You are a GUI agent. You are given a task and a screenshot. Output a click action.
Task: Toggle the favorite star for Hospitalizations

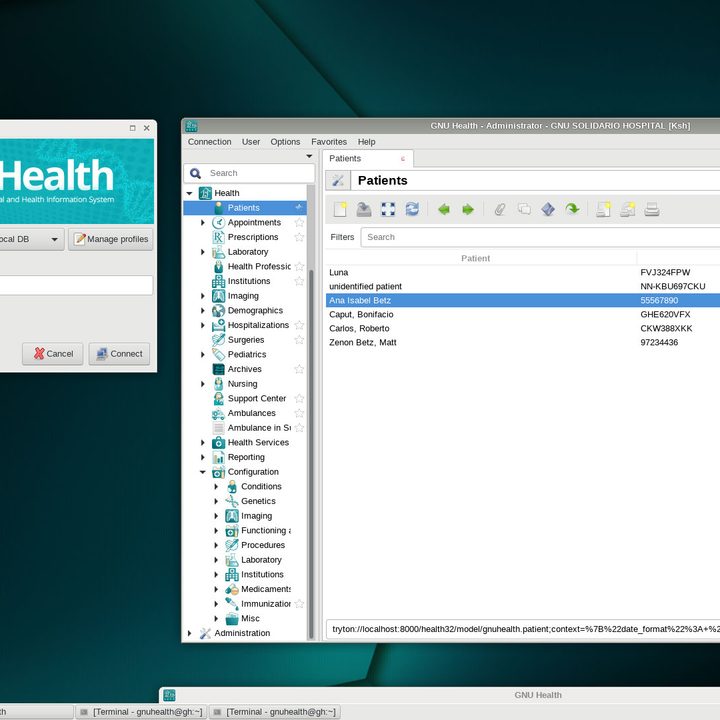[x=299, y=325]
